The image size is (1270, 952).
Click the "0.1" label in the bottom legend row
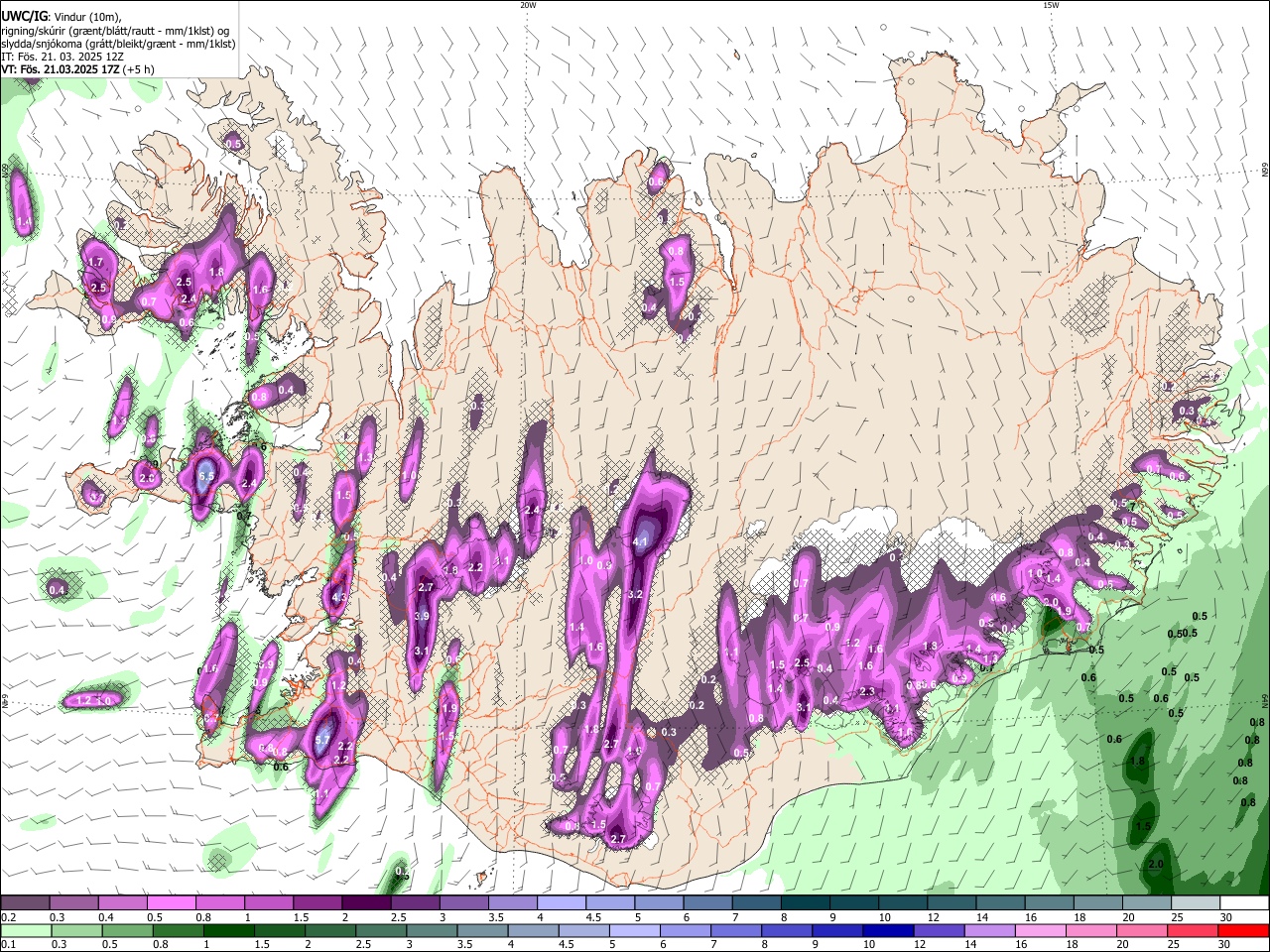point(7,945)
